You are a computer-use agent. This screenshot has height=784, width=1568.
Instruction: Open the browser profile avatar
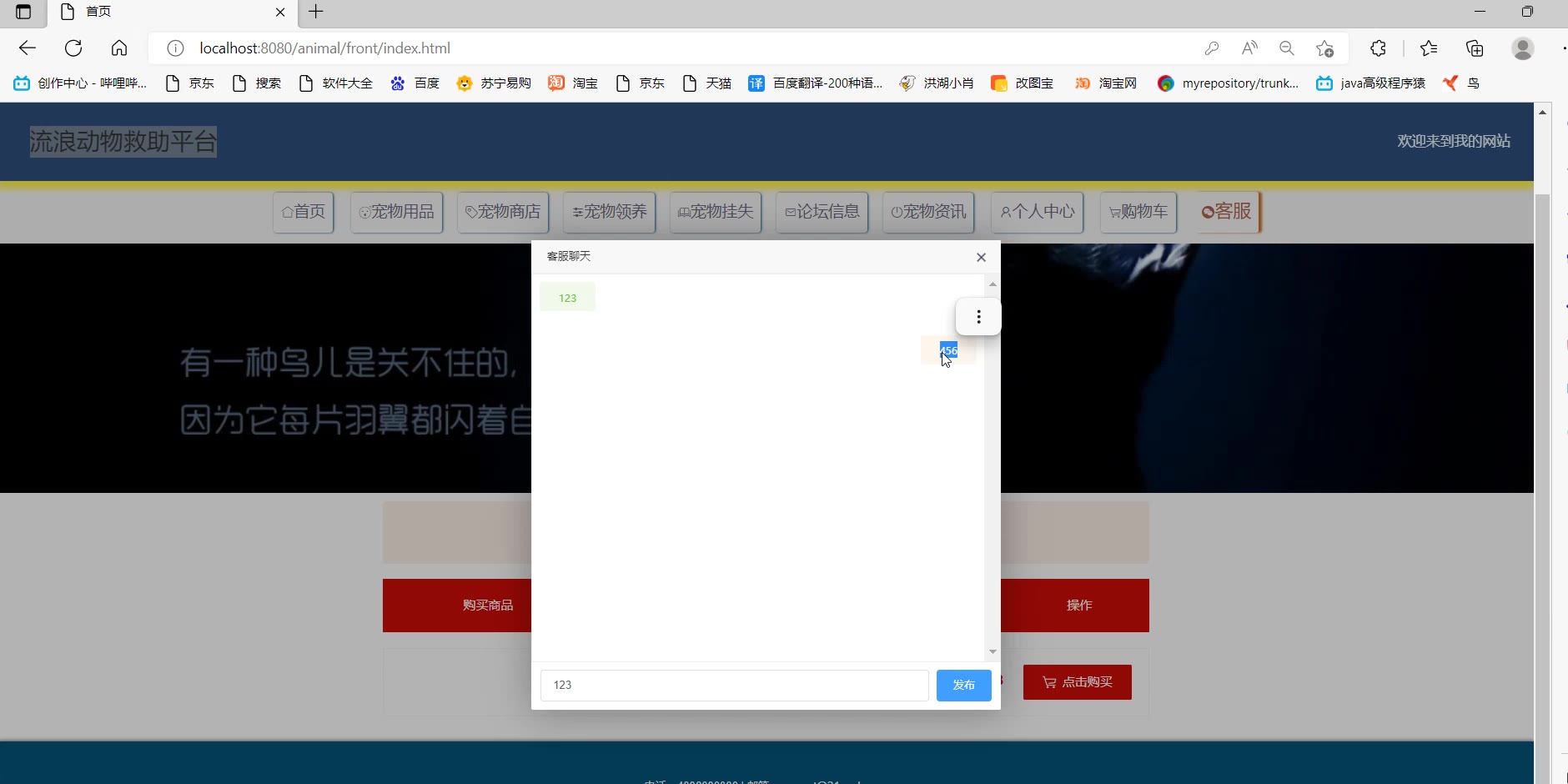click(x=1523, y=48)
